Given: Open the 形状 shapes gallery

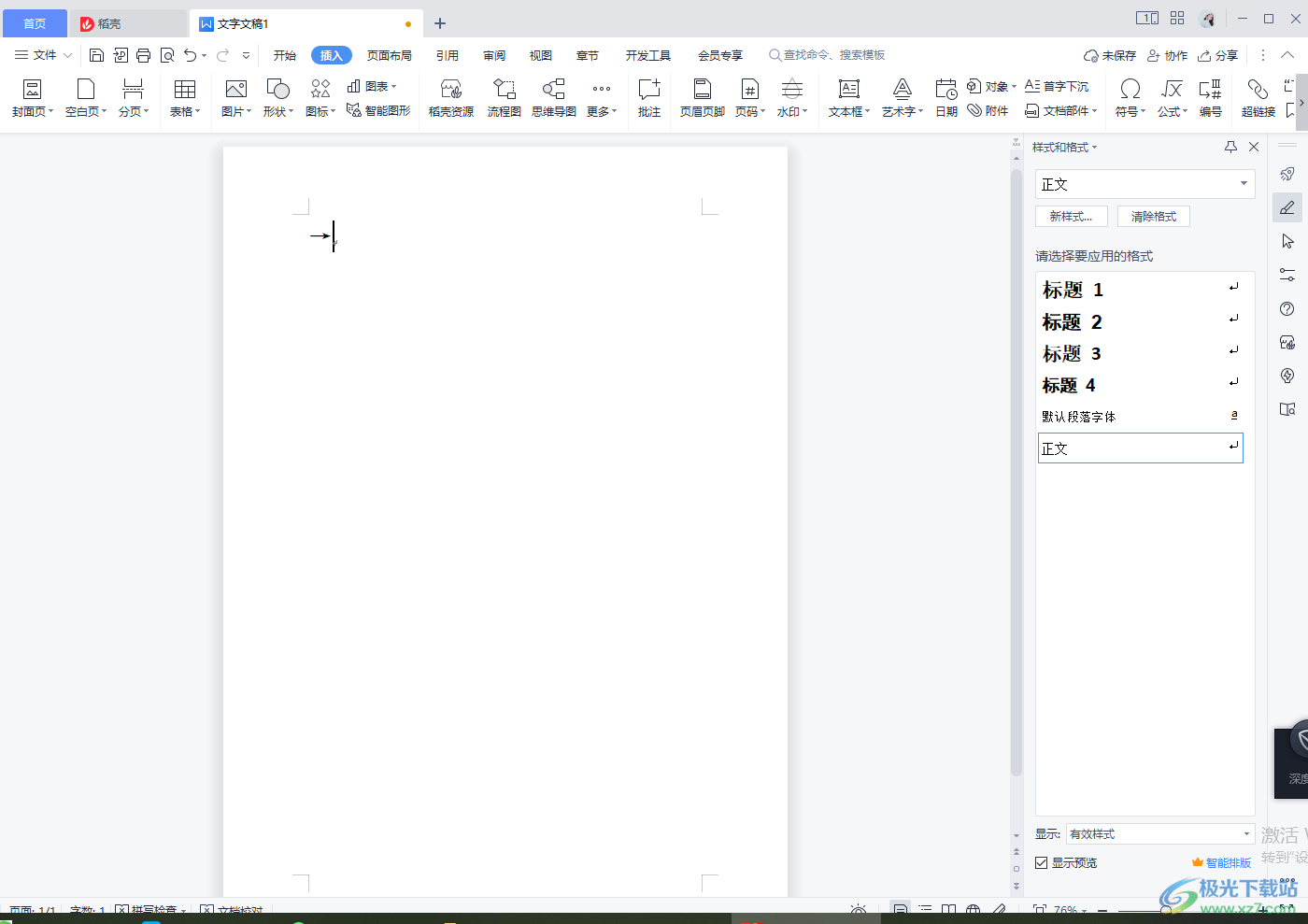Looking at the screenshot, I should 278,98.
